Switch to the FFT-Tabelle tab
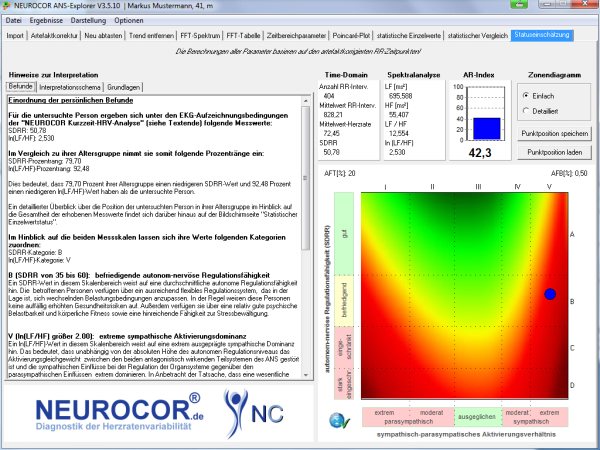The width and height of the screenshot is (600, 450). click(243, 36)
